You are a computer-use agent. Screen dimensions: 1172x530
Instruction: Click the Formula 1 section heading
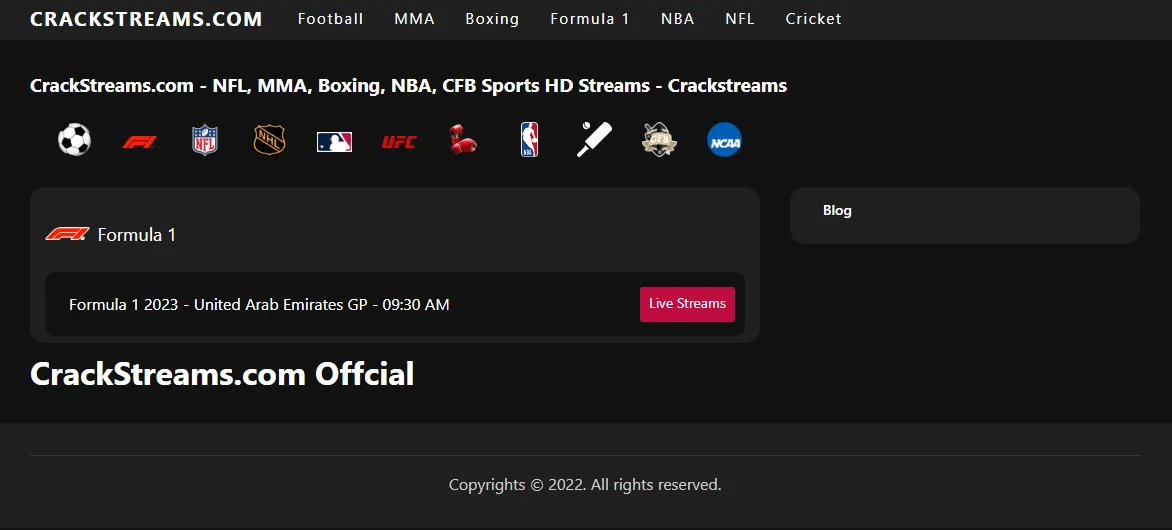point(136,235)
